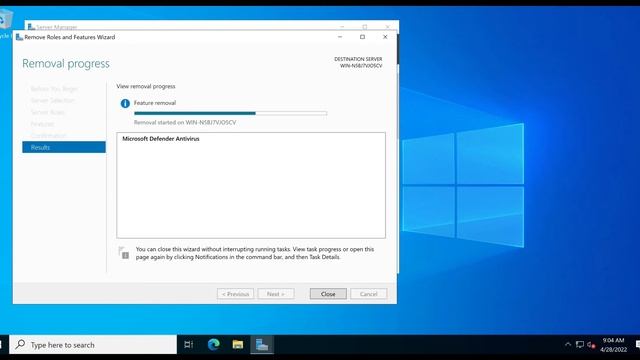Click the Confirmation step in sidebar
The width and height of the screenshot is (640, 360).
[x=48, y=136]
